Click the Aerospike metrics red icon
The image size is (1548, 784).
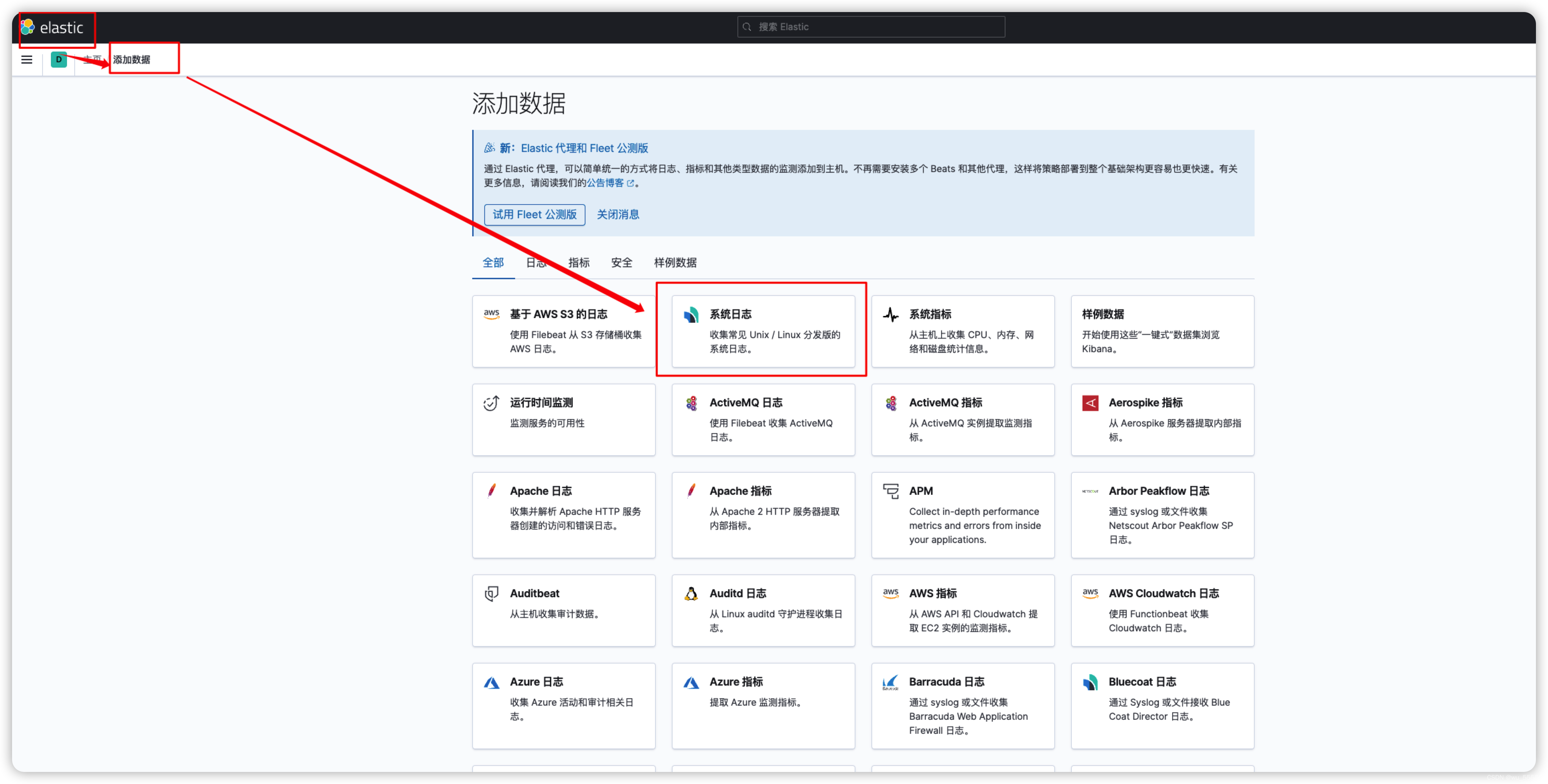(1090, 403)
